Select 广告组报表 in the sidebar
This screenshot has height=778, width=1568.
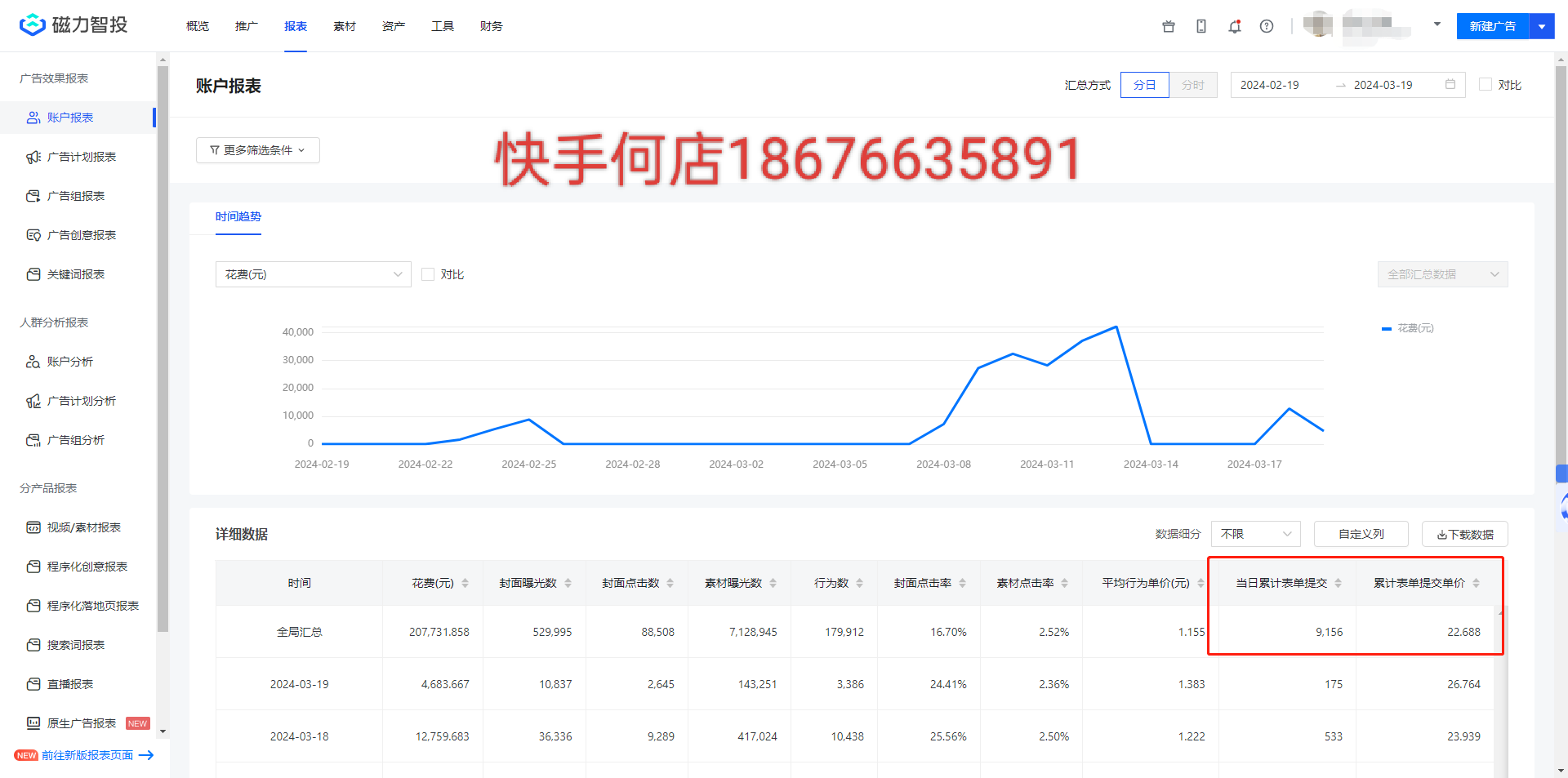[78, 196]
